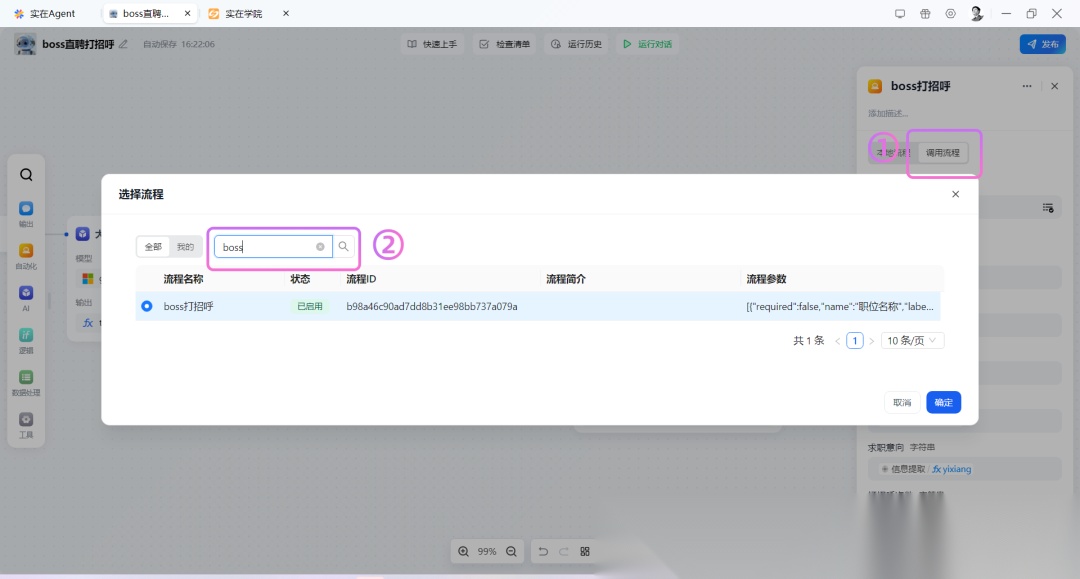Undo the last canvas action
The width and height of the screenshot is (1080, 579).
click(543, 551)
